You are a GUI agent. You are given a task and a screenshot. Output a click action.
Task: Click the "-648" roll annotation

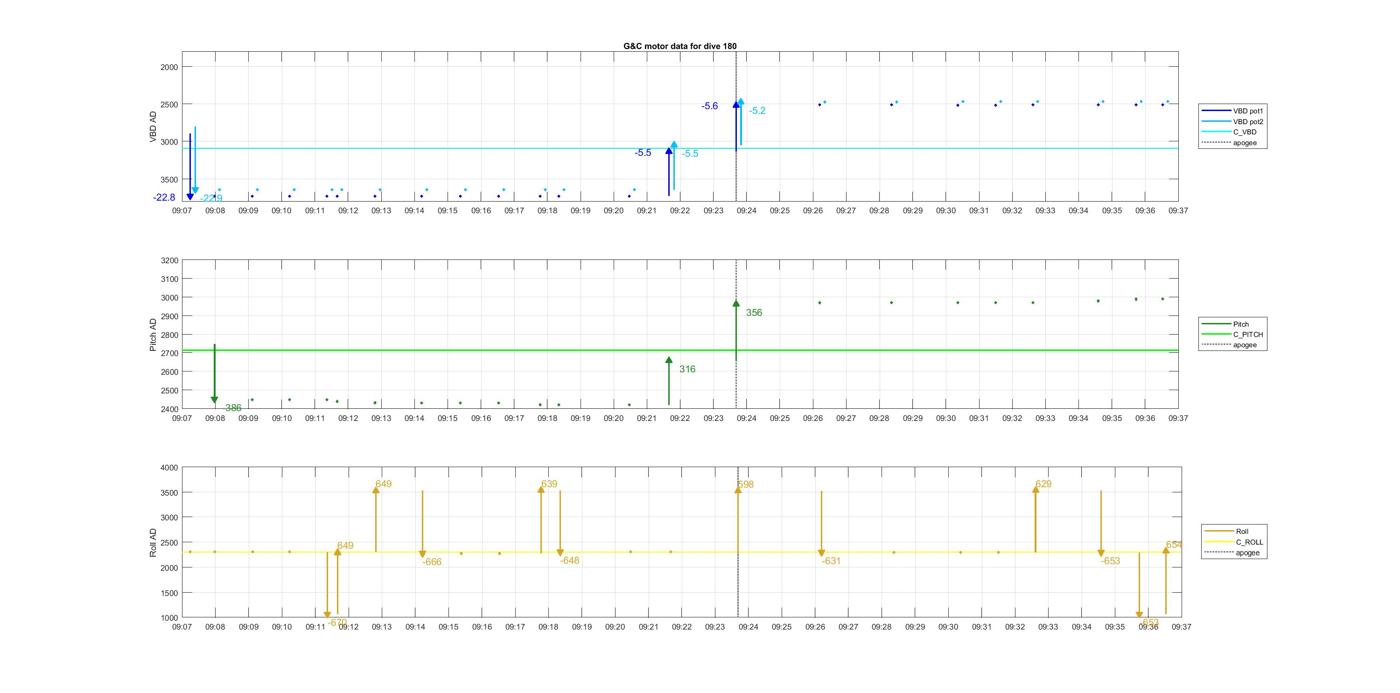[570, 561]
